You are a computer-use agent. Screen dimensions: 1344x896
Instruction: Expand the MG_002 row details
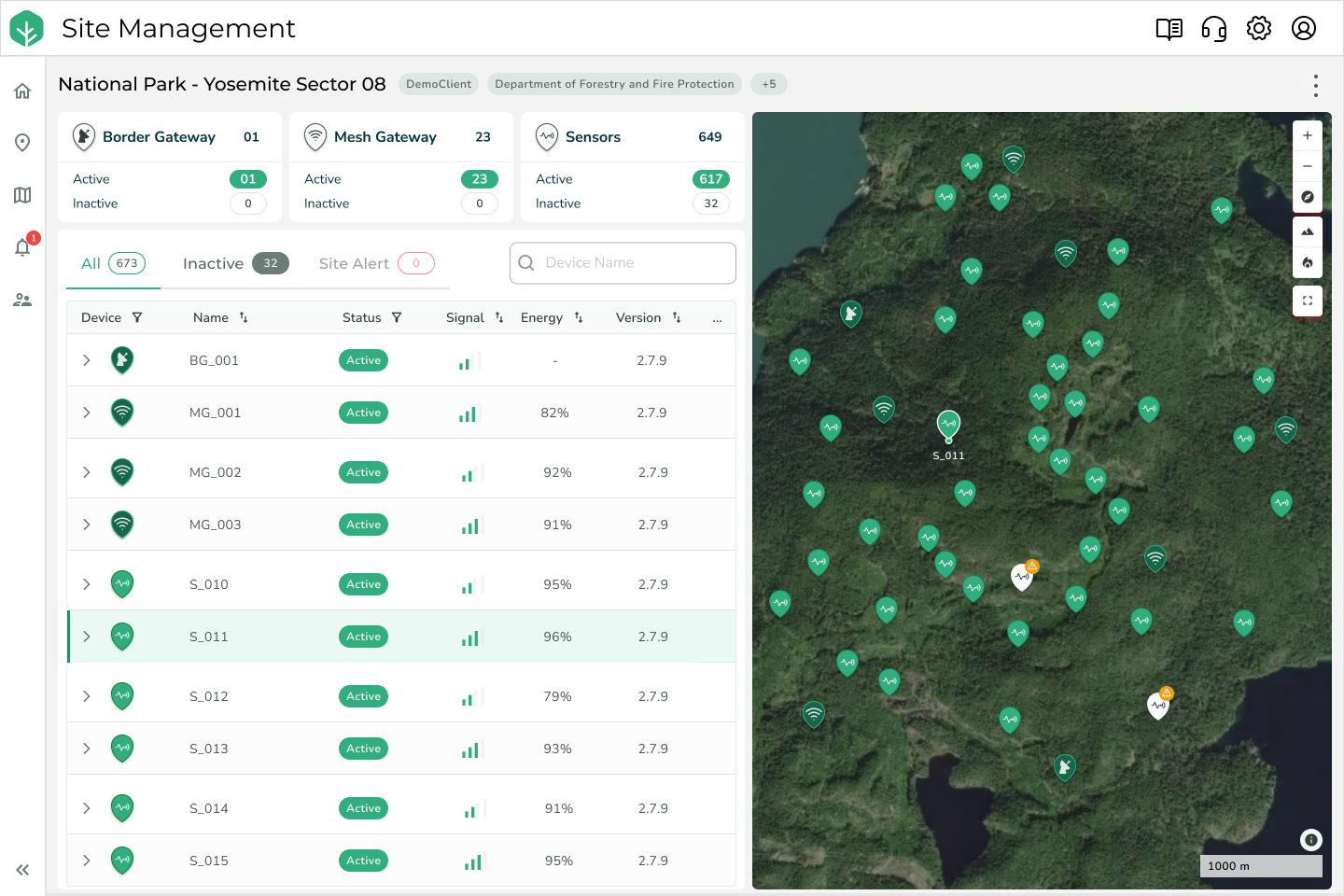click(87, 472)
